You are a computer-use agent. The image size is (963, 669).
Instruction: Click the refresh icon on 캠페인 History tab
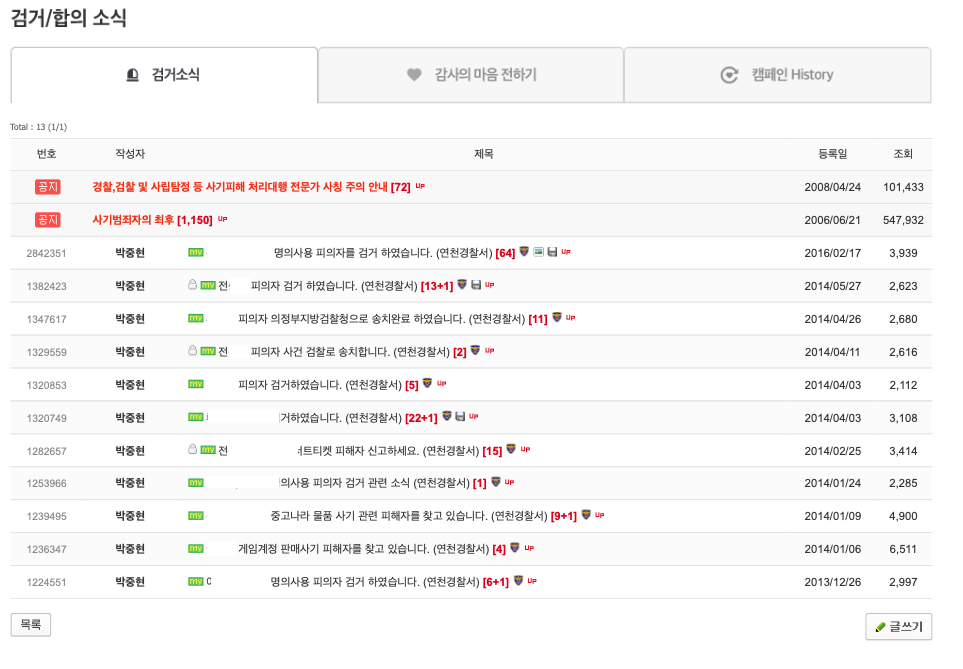(x=729, y=76)
